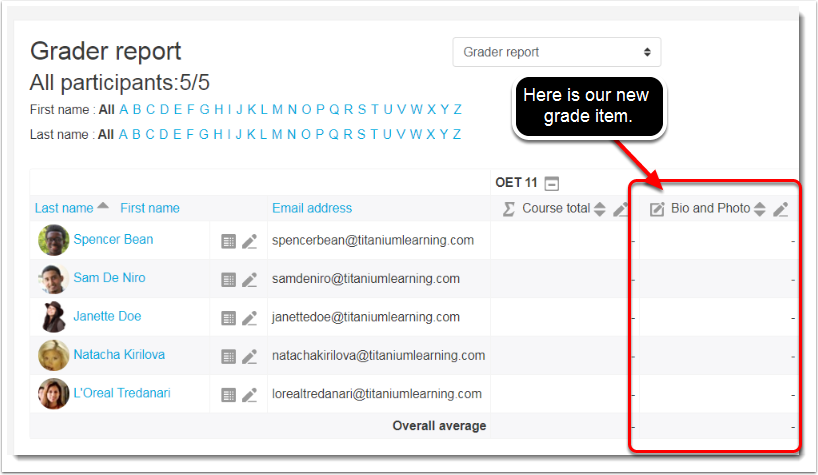Viewport: 818px width, 475px height.
Task: Filter First name by All
Action: [x=106, y=109]
